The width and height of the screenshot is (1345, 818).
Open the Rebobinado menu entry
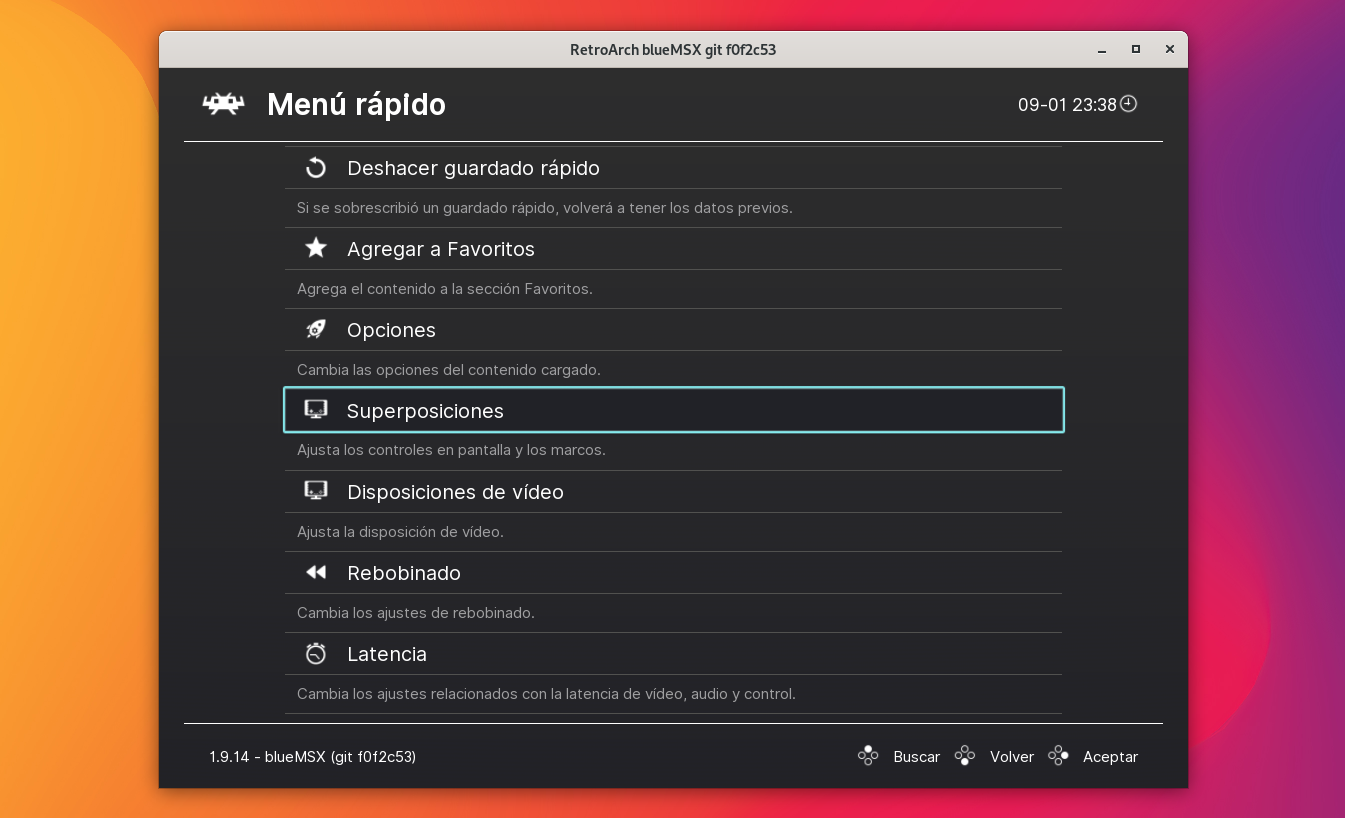pos(673,573)
